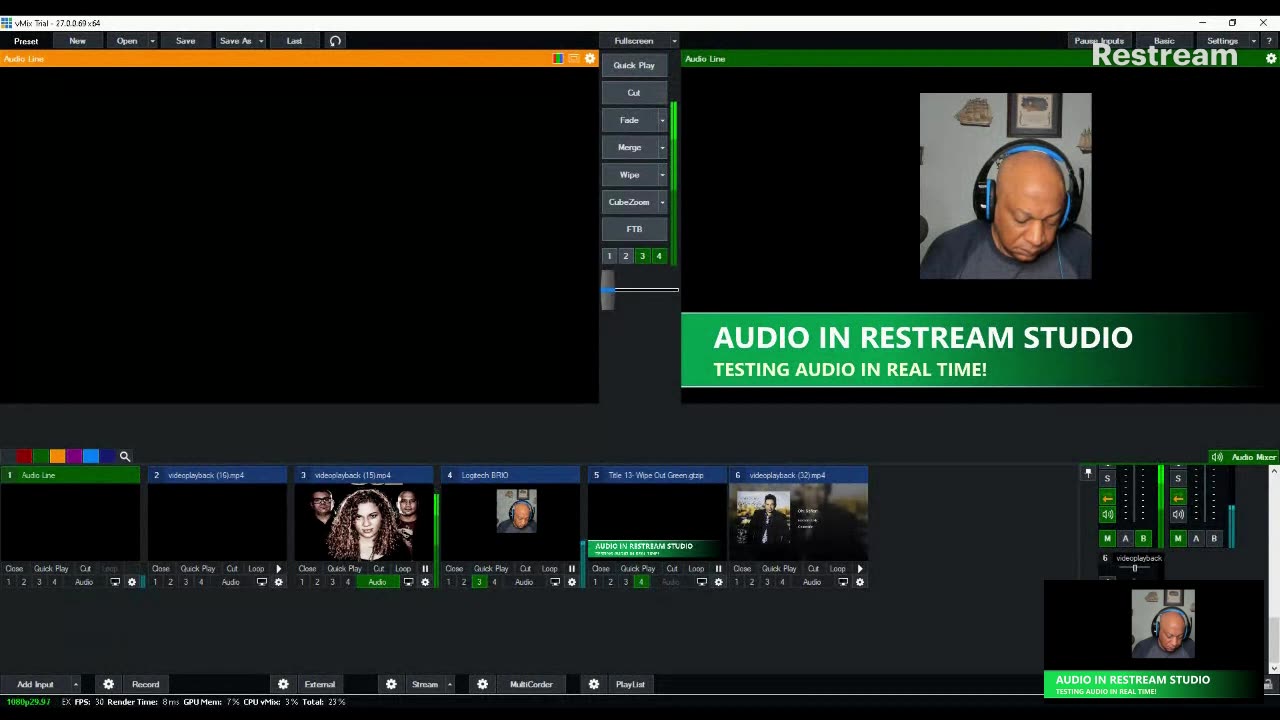Expand the Stream dropdown arrow
Screen dimensions: 1280x720
coord(449,684)
